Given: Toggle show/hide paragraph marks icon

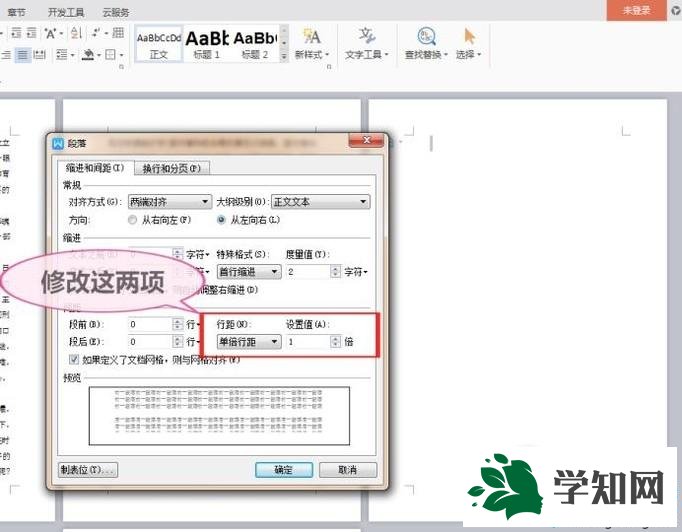Looking at the screenshot, I should click(95, 33).
